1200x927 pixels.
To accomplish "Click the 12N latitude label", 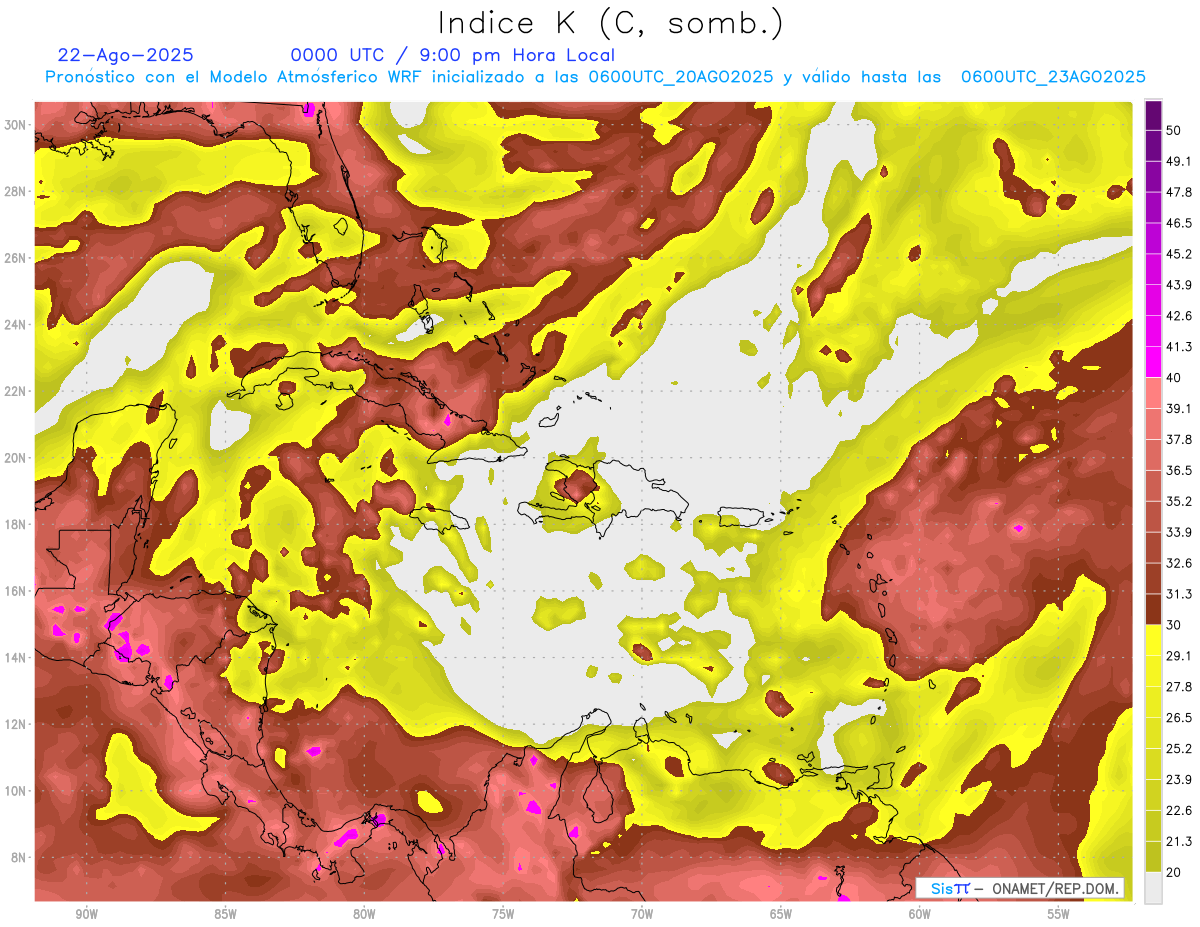I will [x=15, y=724].
